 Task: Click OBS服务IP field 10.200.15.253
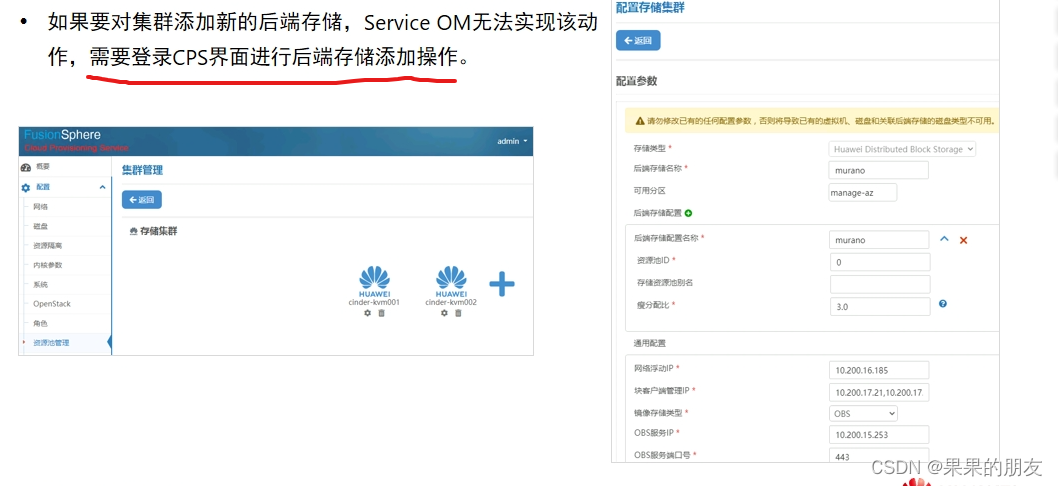[879, 434]
